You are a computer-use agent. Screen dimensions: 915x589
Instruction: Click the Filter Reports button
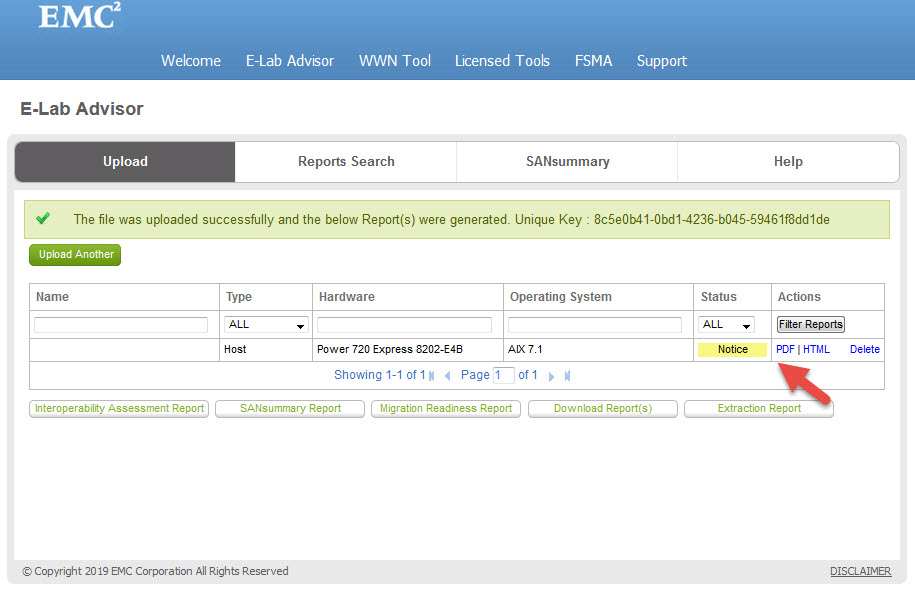[x=810, y=324]
